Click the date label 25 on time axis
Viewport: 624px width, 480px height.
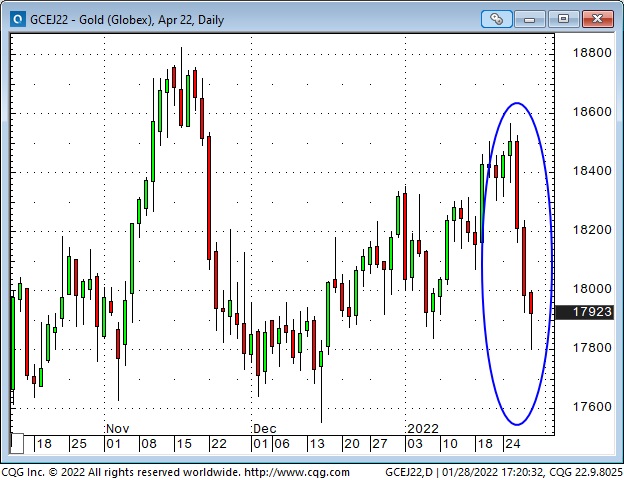tap(79, 444)
